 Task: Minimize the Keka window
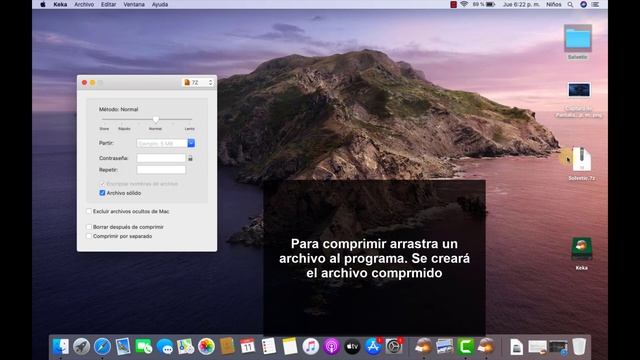[x=93, y=82]
